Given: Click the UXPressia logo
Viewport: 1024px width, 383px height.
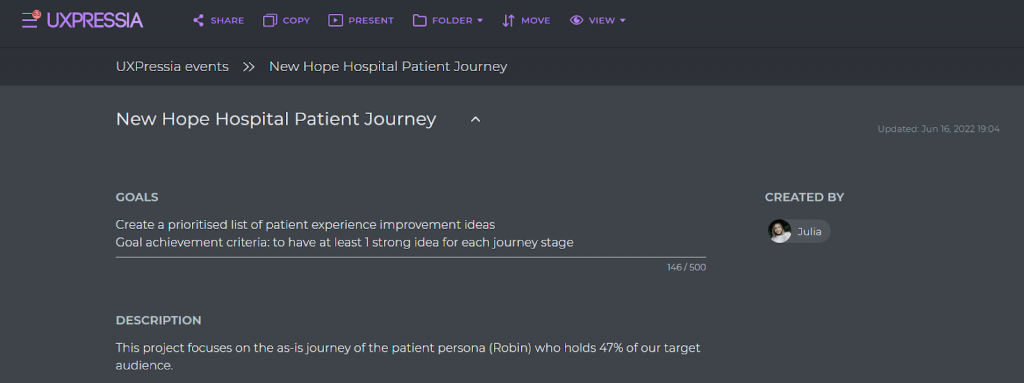Looking at the screenshot, I should click(x=95, y=20).
